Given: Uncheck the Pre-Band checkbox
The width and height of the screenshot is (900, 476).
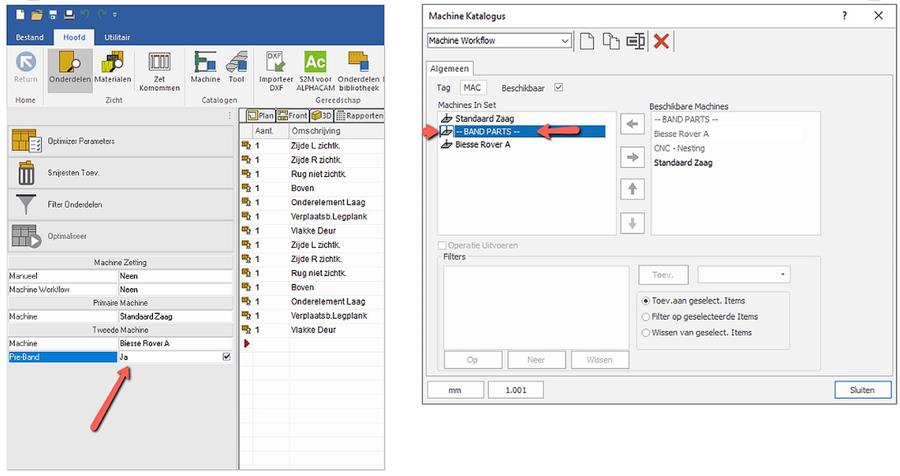Looking at the screenshot, I should tap(226, 356).
